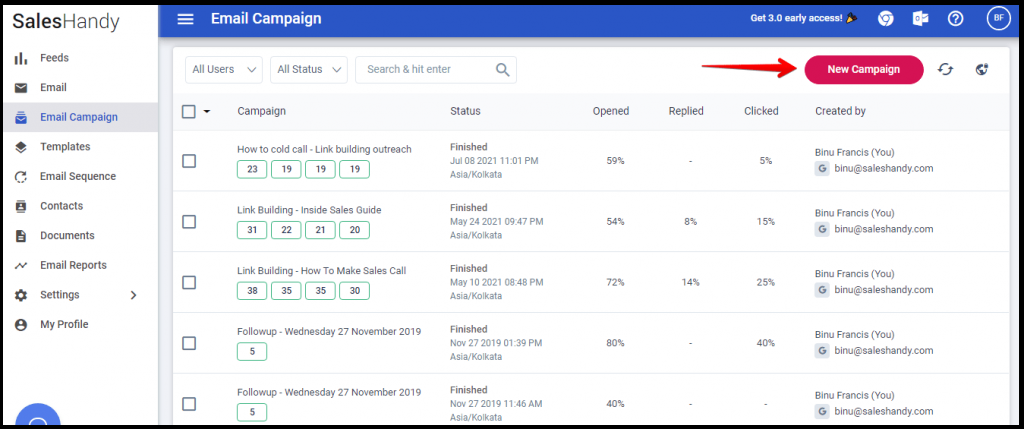Click the Email Reports trend icon

[x=21, y=265]
